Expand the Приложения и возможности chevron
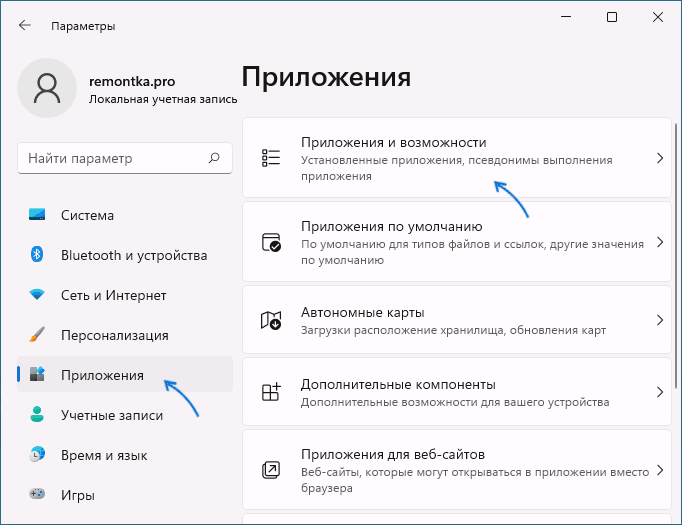Image resolution: width=682 pixels, height=525 pixels. click(x=660, y=158)
